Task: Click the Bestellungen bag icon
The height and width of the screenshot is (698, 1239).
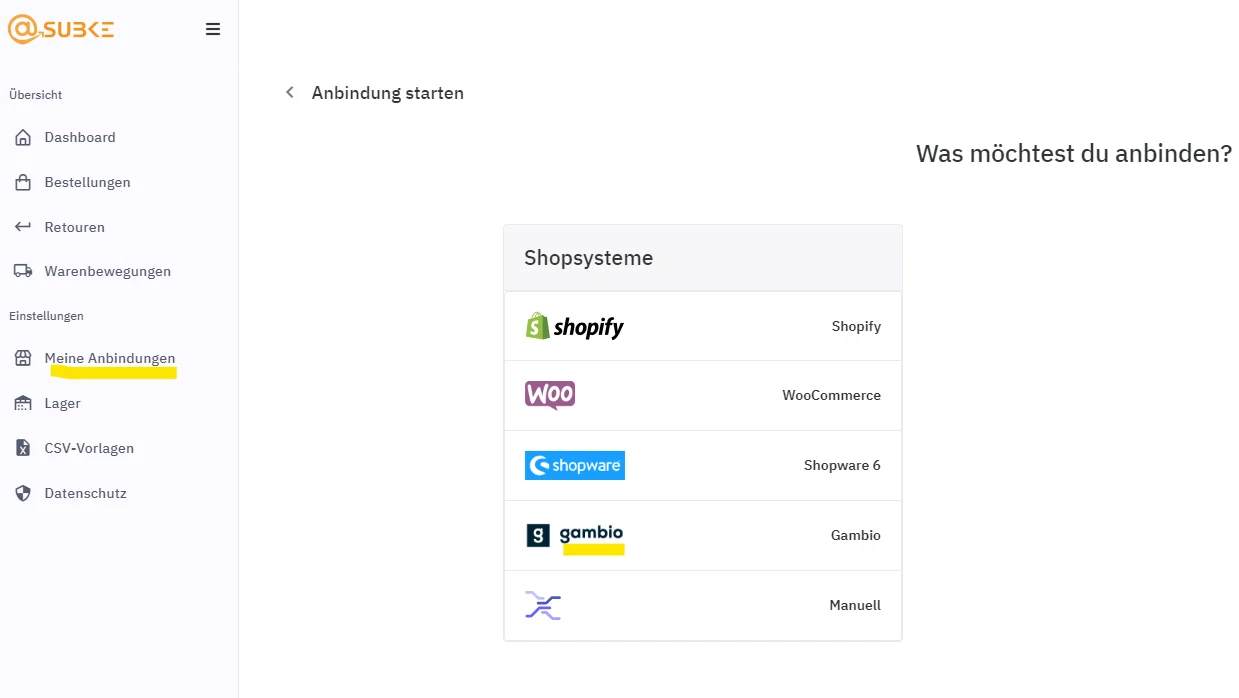Action: 23,182
